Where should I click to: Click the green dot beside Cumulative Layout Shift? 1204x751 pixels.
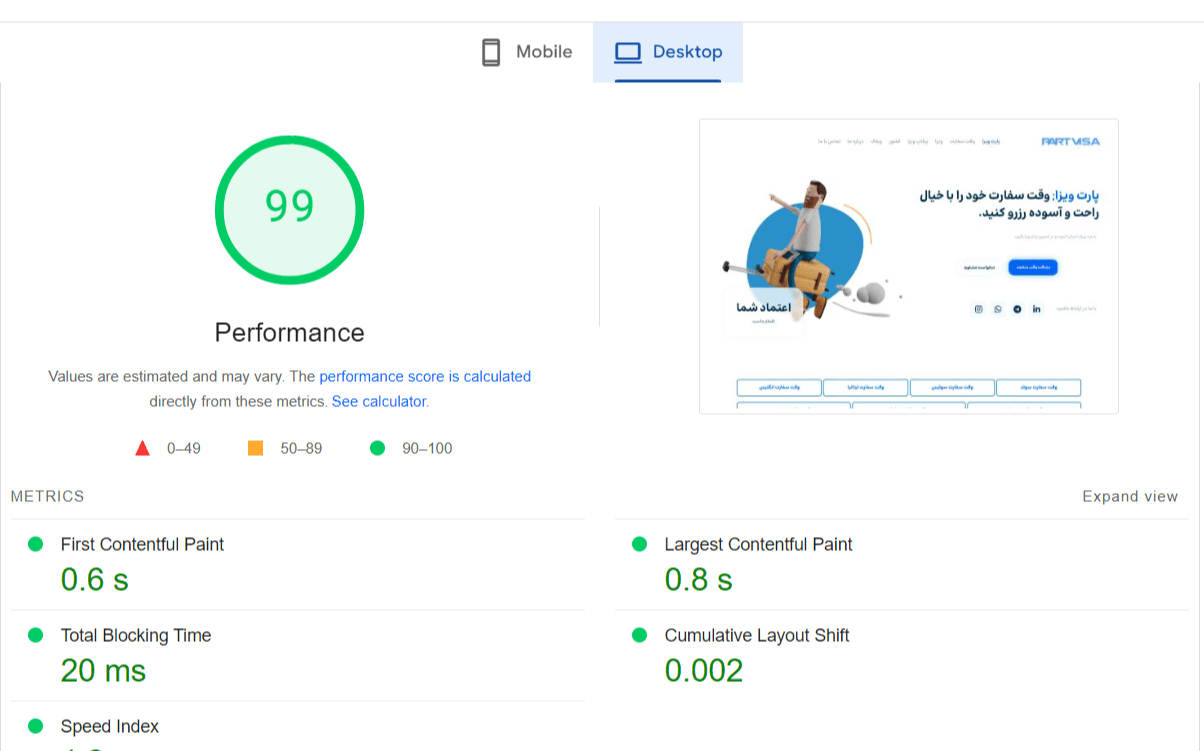pyautogui.click(x=640, y=636)
